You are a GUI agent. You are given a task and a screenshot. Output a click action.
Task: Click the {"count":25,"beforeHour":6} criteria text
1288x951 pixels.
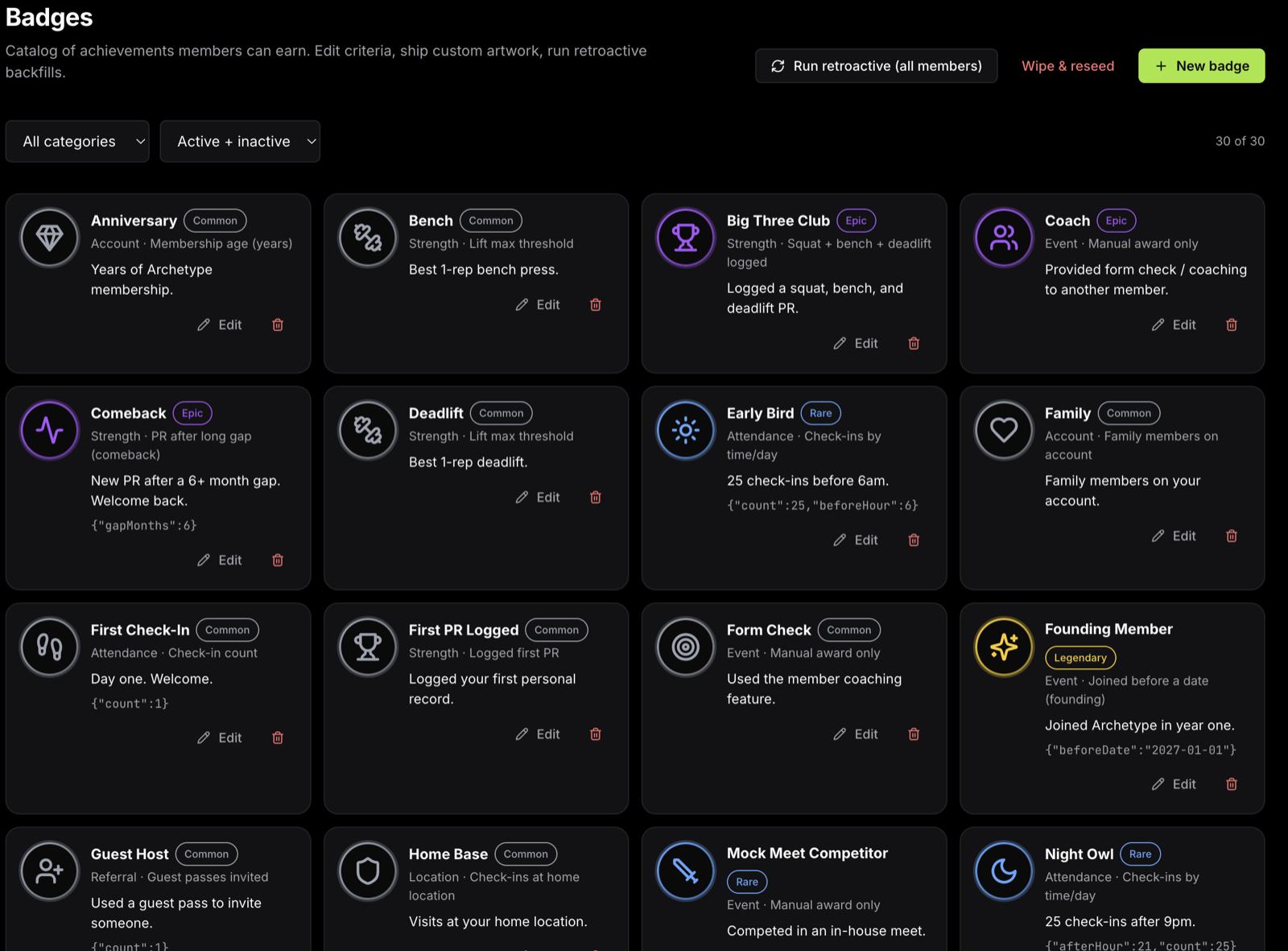tap(823, 505)
